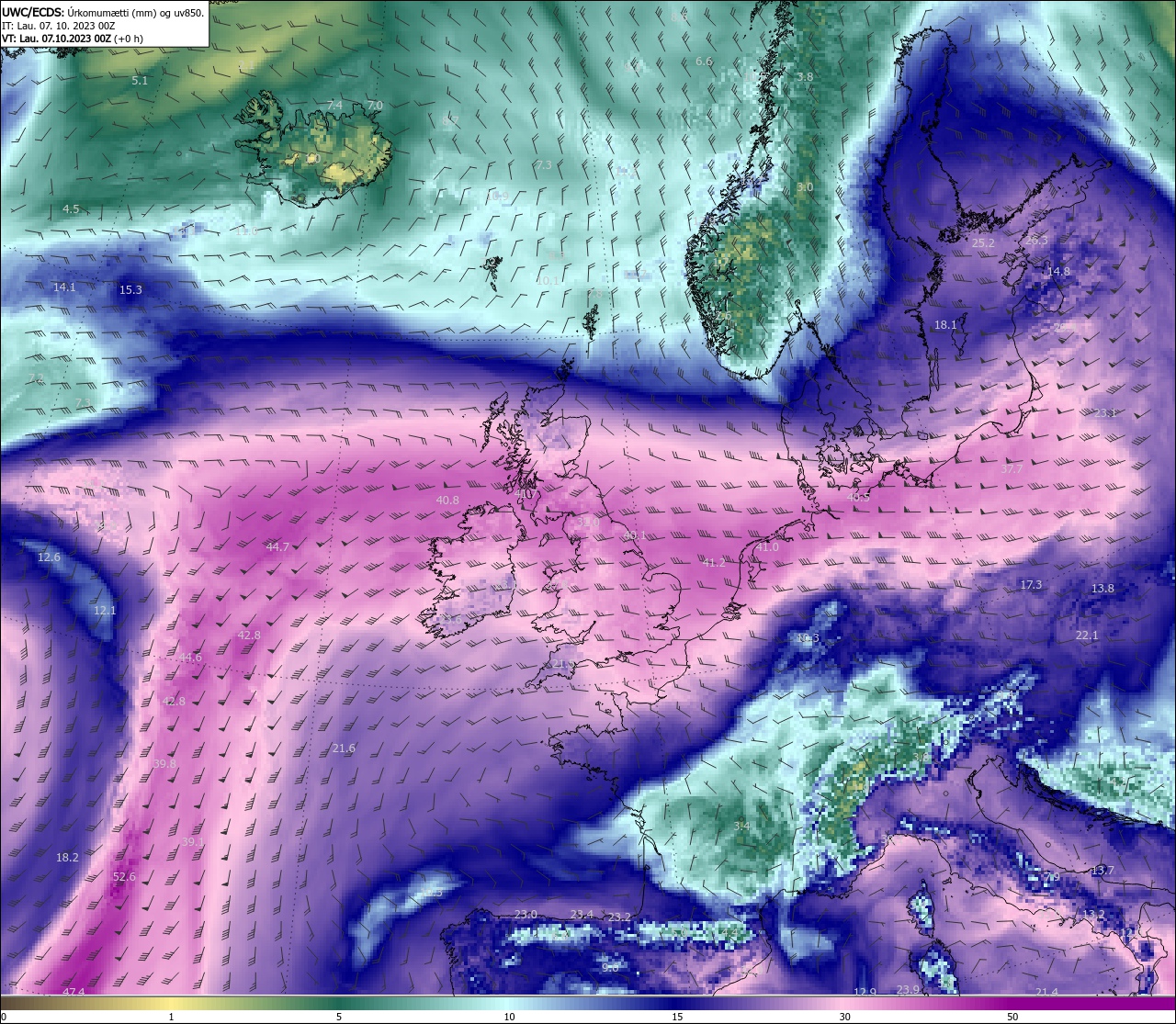Click the 23.2 value on Spain's north coast

point(620,917)
